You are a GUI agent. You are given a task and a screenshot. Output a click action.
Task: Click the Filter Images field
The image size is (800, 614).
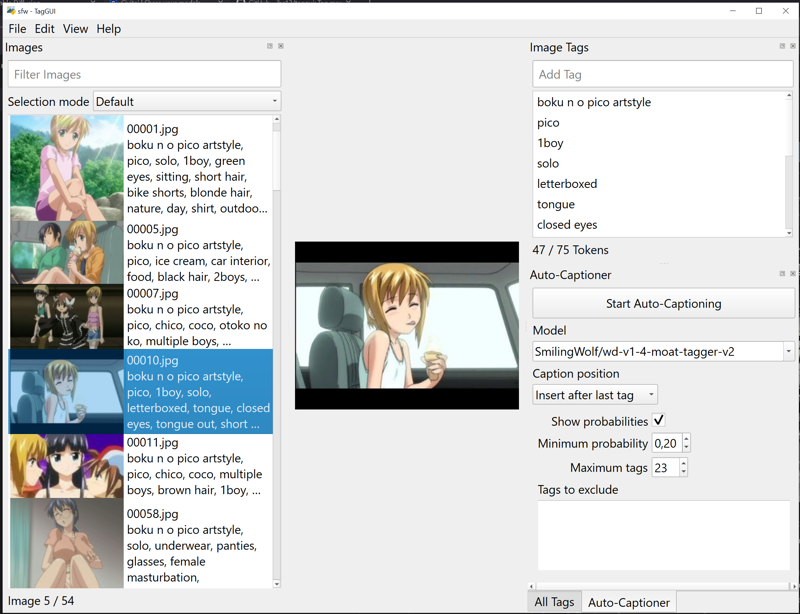pos(144,75)
